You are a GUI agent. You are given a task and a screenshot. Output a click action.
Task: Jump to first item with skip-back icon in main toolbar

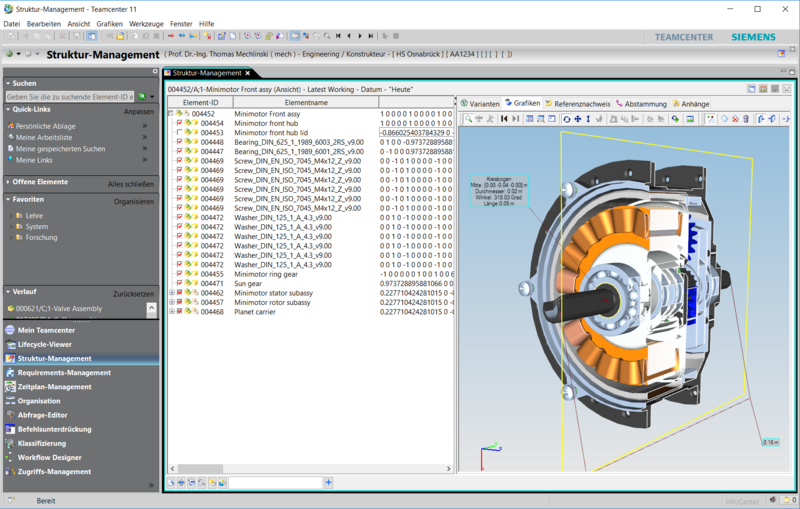[338, 36]
